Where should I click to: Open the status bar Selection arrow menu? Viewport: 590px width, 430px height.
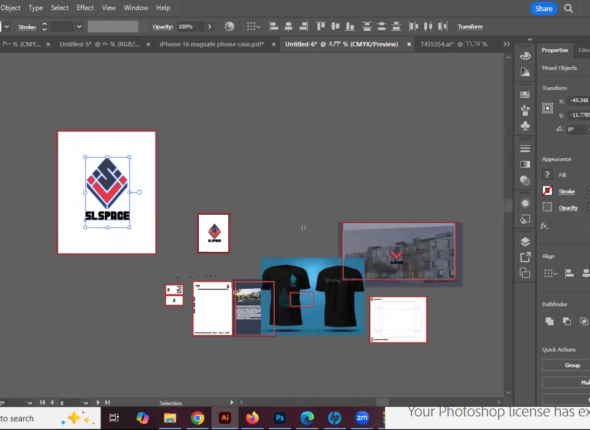click(x=232, y=402)
